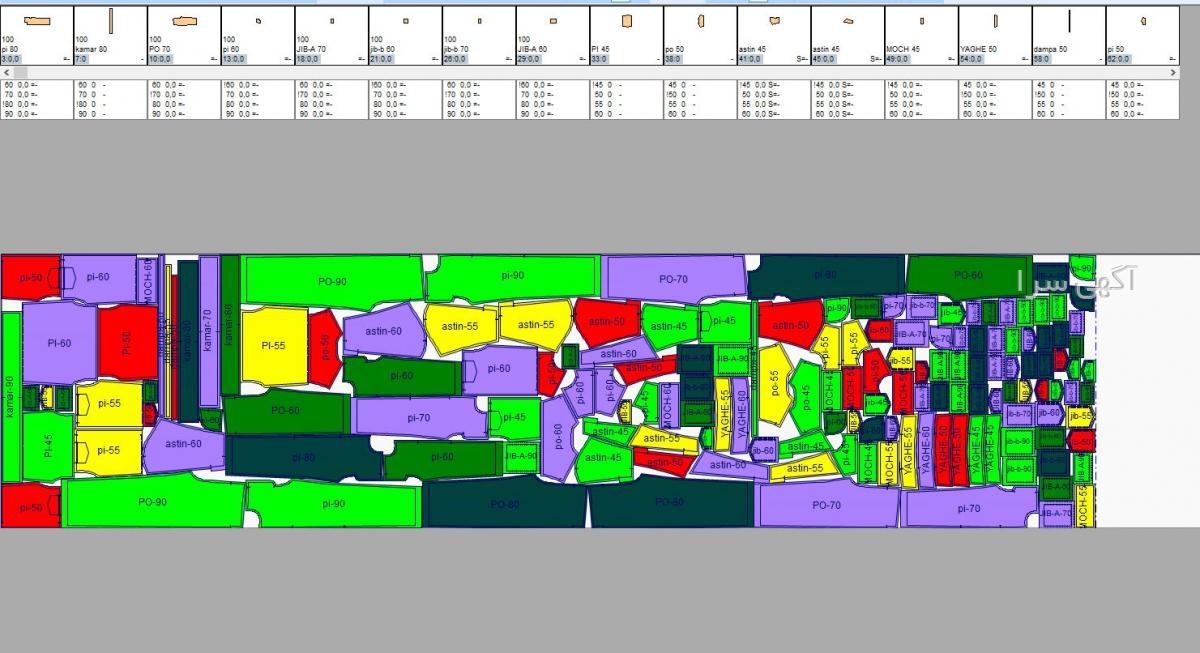Click the green pi-90 piece along top edge
Image resolution: width=1200 pixels, height=653 pixels.
[512, 275]
